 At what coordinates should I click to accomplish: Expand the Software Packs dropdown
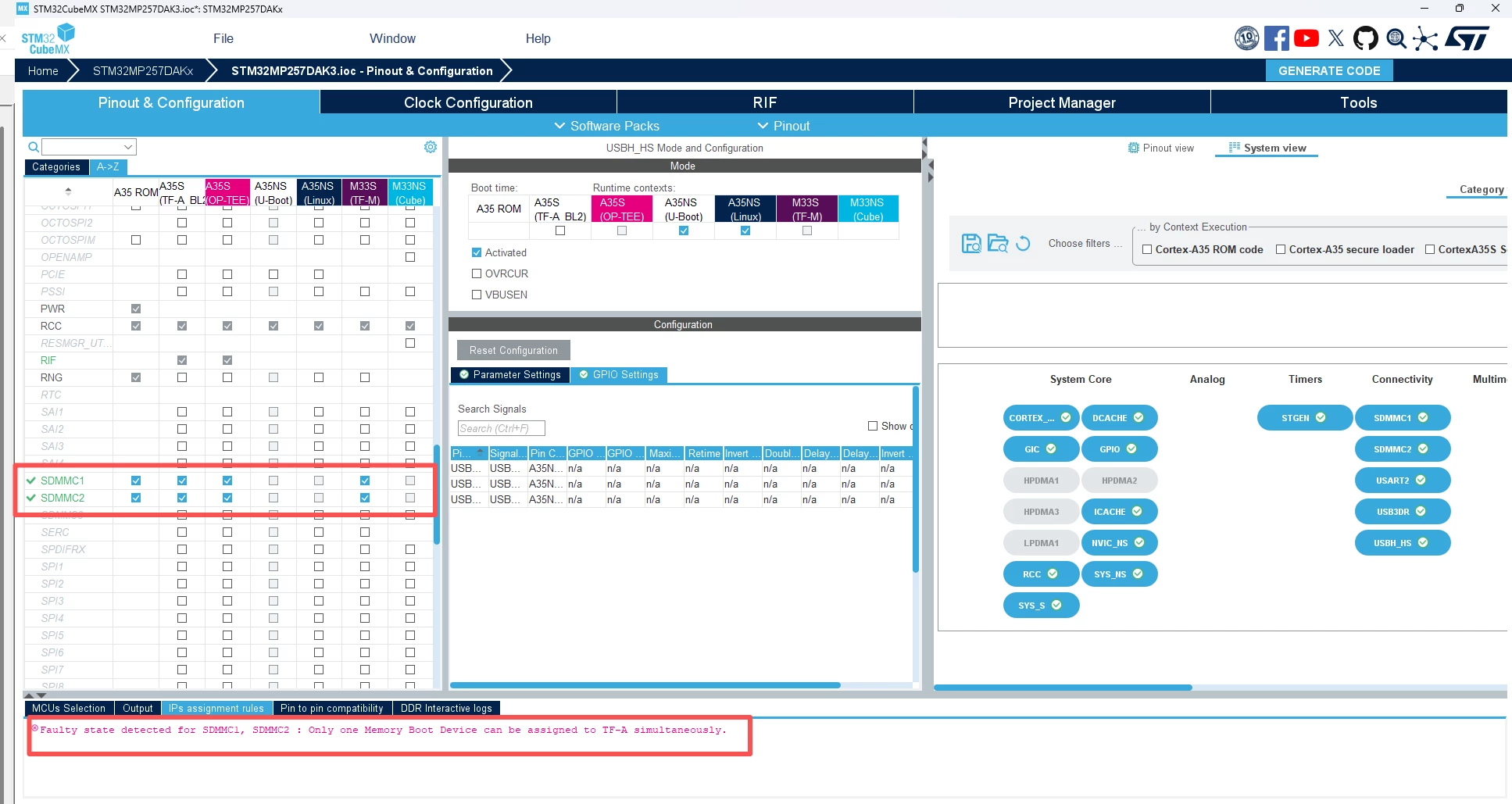tap(607, 126)
